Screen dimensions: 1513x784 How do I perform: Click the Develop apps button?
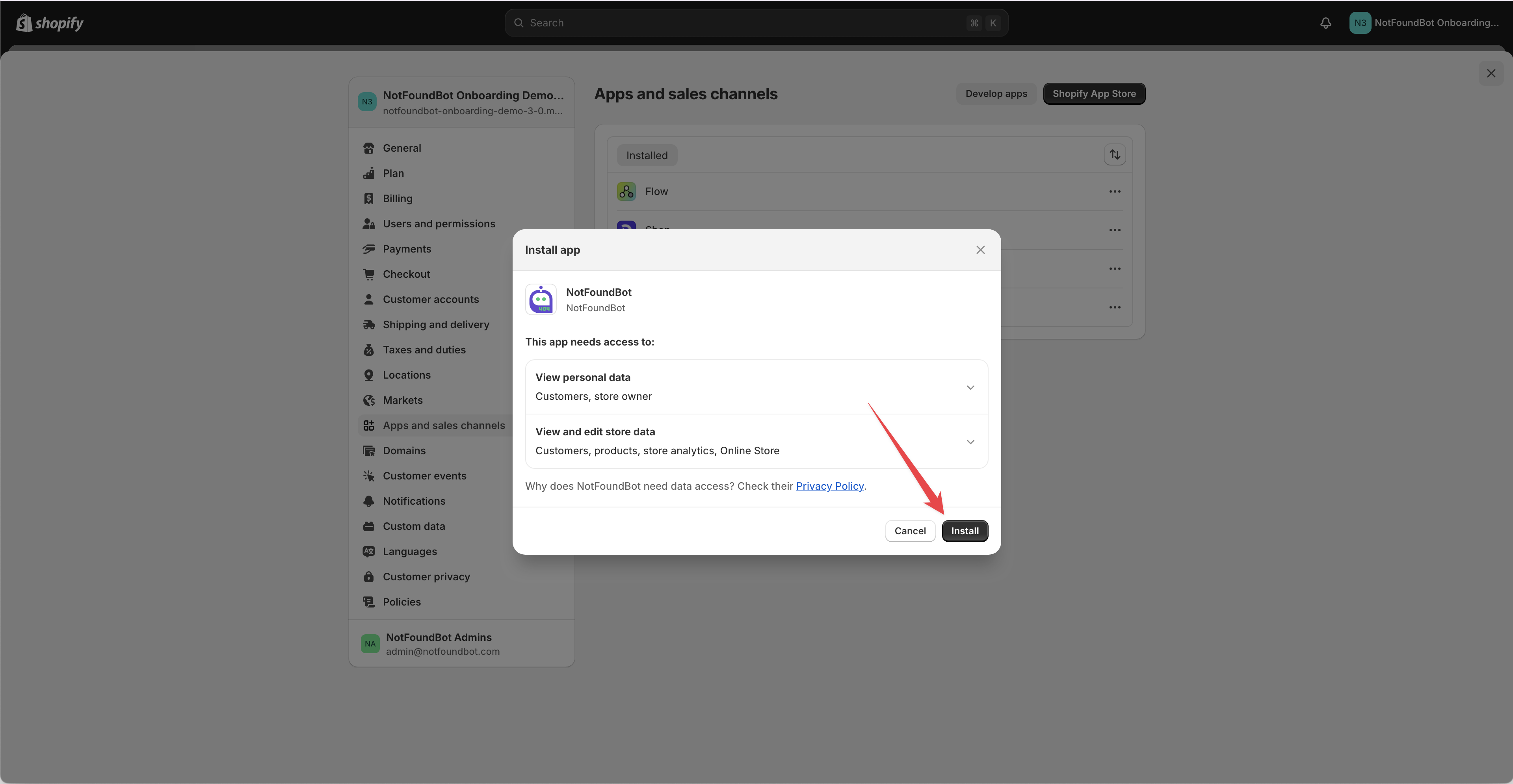996,93
